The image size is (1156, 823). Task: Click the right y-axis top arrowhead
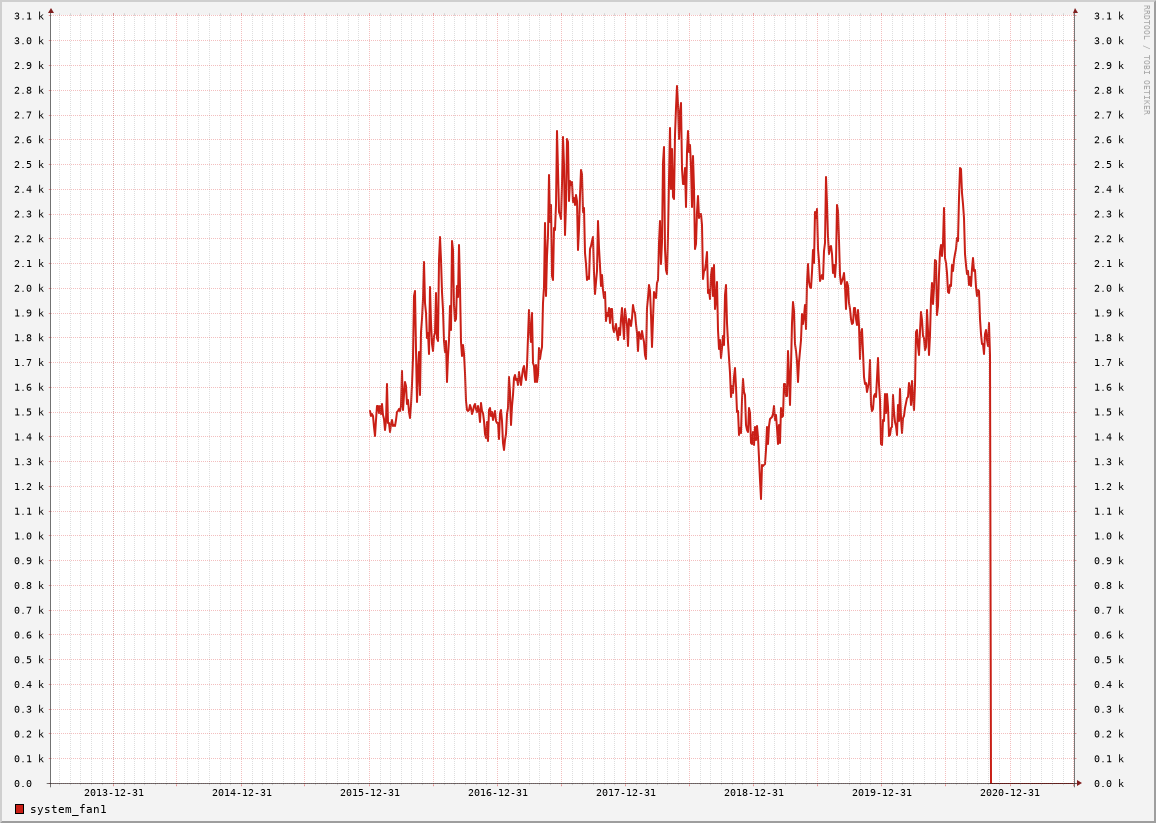click(x=1075, y=11)
